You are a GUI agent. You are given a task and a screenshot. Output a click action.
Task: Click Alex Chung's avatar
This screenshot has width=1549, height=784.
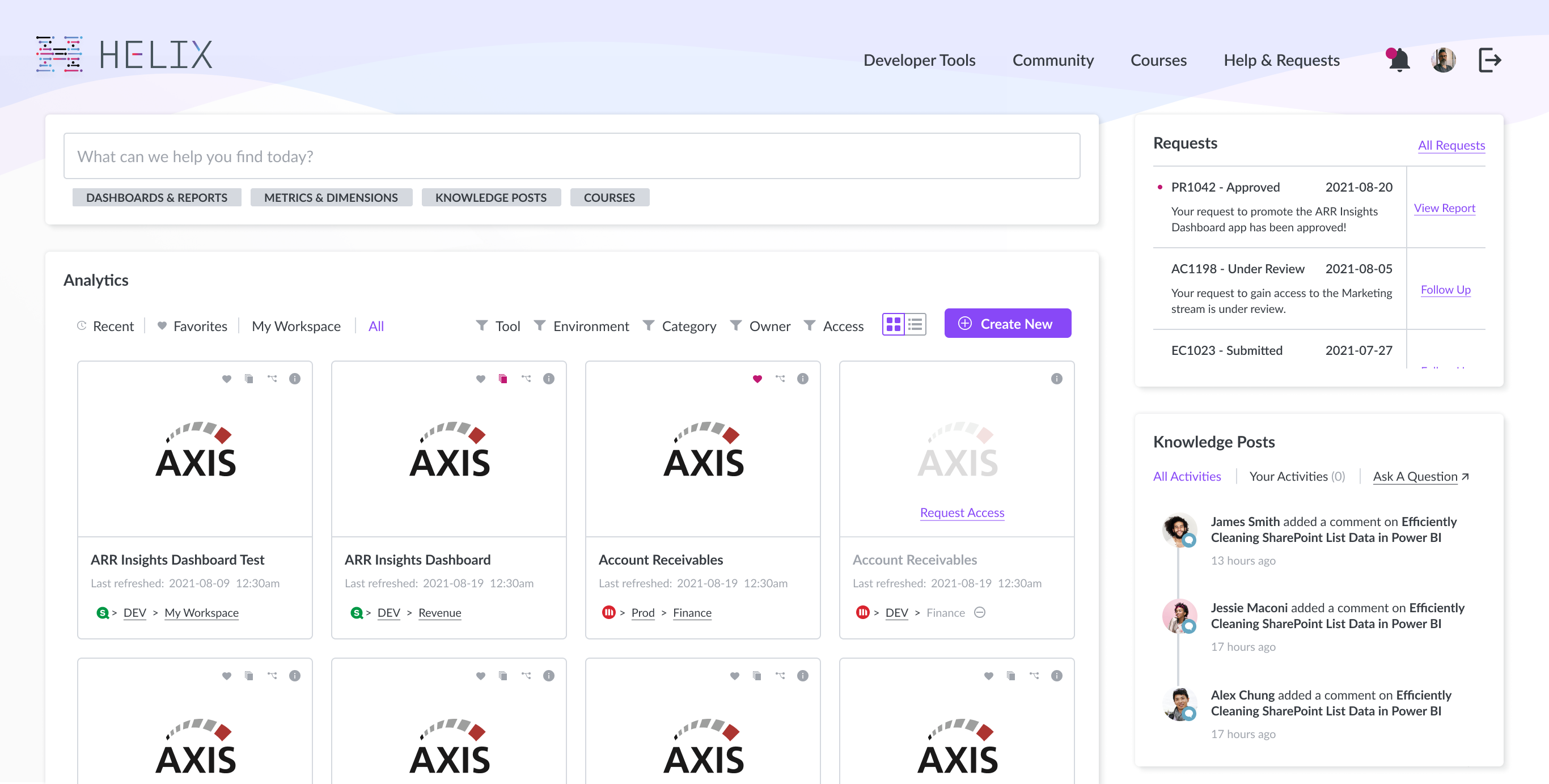pyautogui.click(x=1178, y=703)
